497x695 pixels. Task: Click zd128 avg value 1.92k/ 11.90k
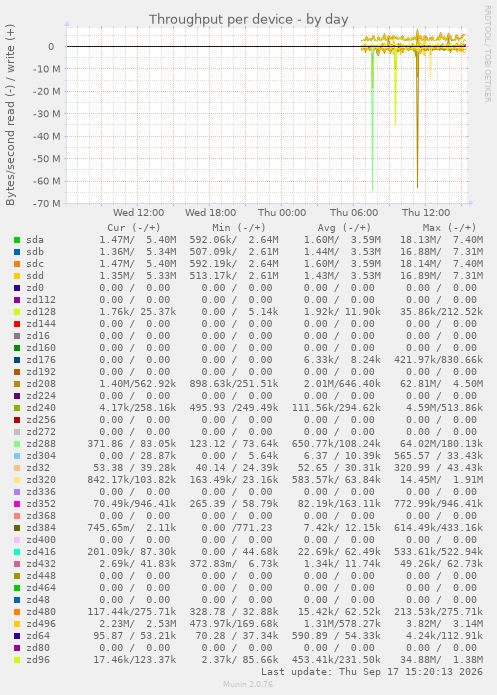[x=342, y=312]
